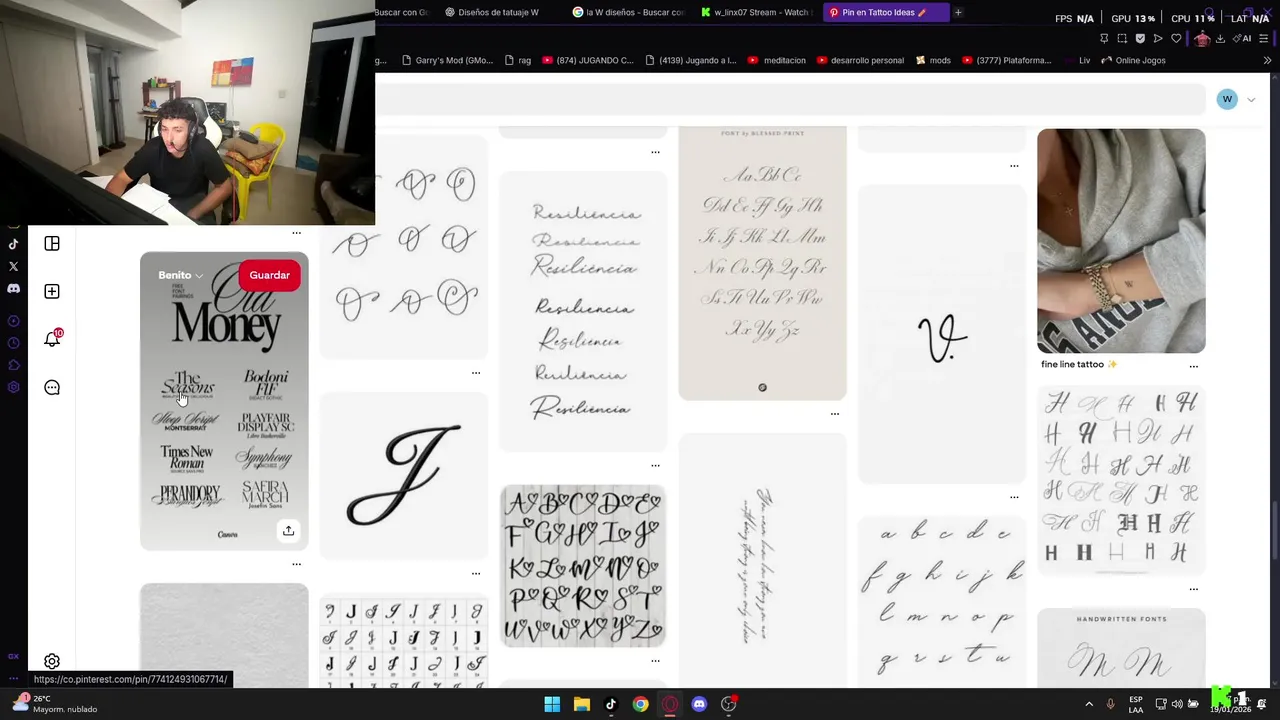The height and width of the screenshot is (720, 1280).
Task: Open the mods bookmark
Action: [933, 60]
